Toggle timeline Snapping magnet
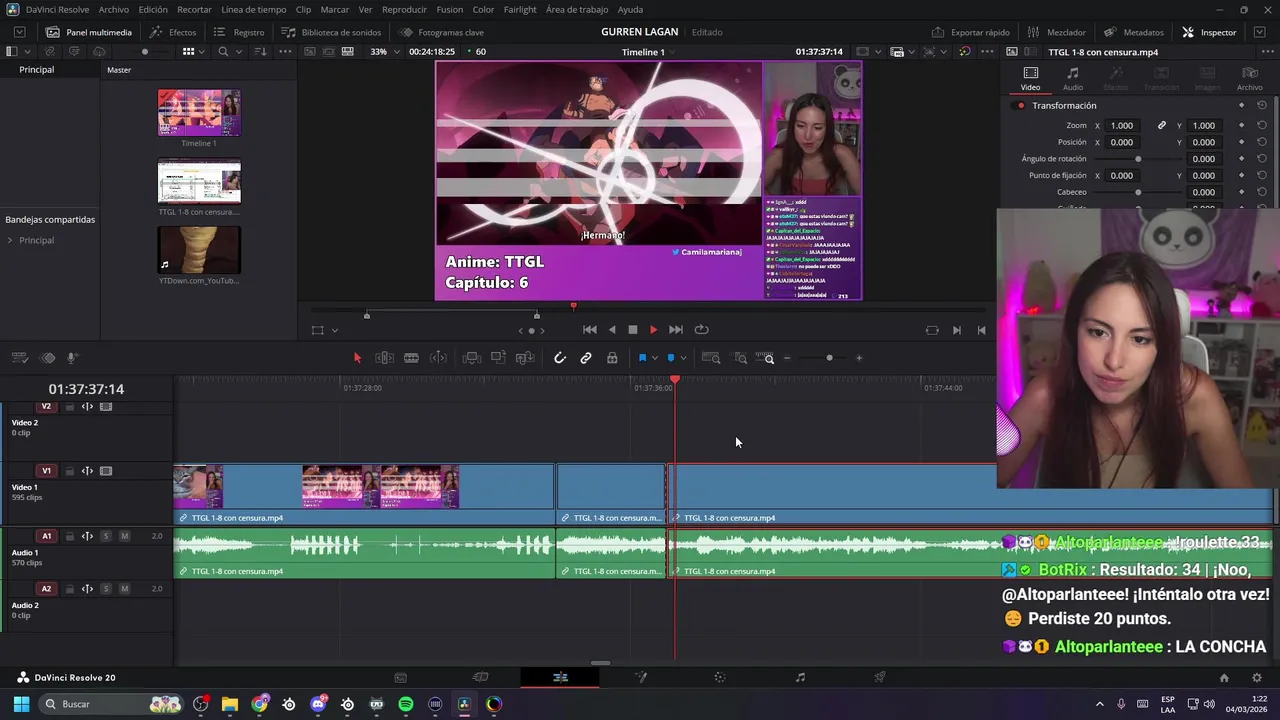The width and height of the screenshot is (1280, 720). point(560,358)
